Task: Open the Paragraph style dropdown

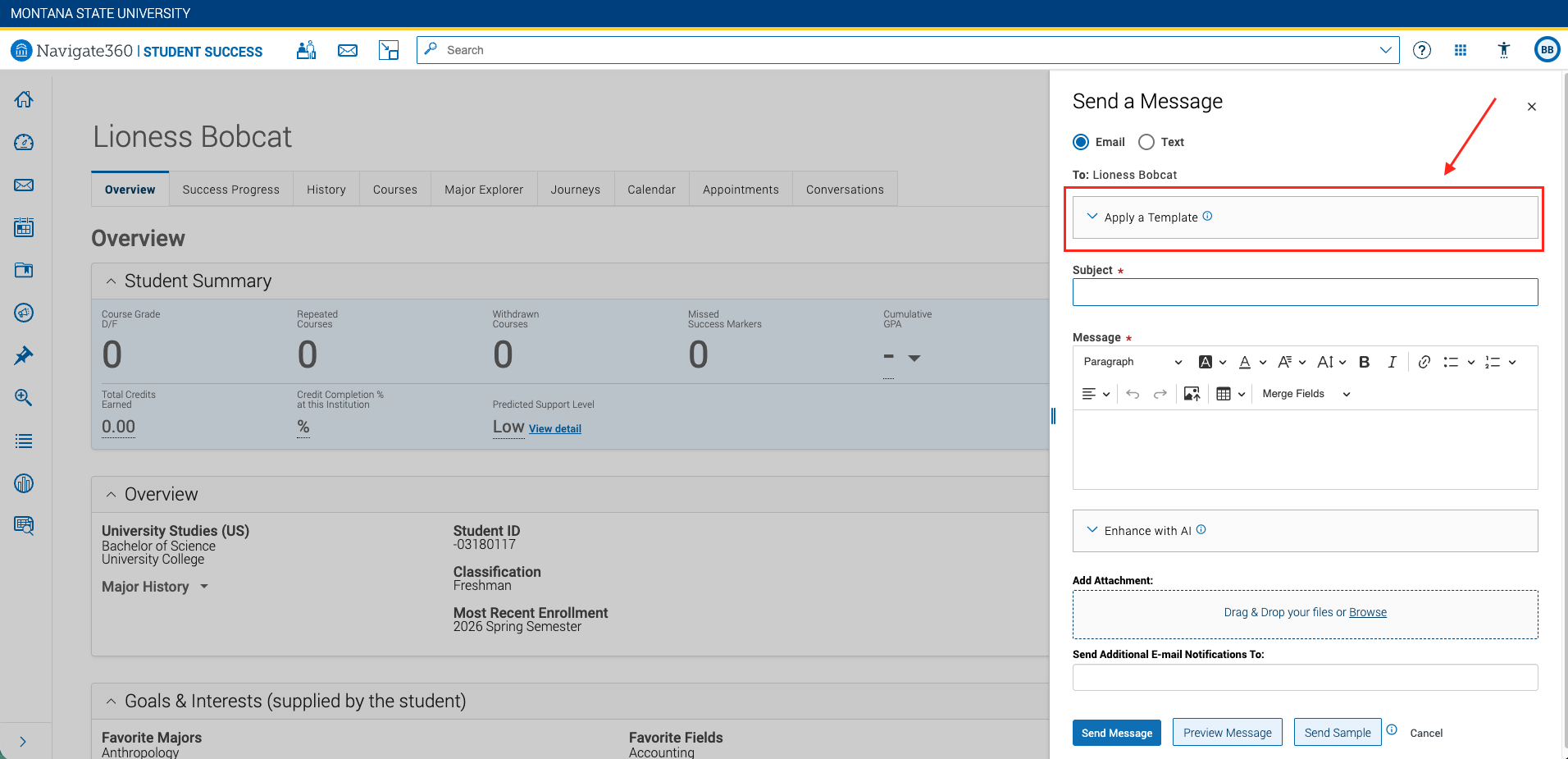Action: 1133,362
